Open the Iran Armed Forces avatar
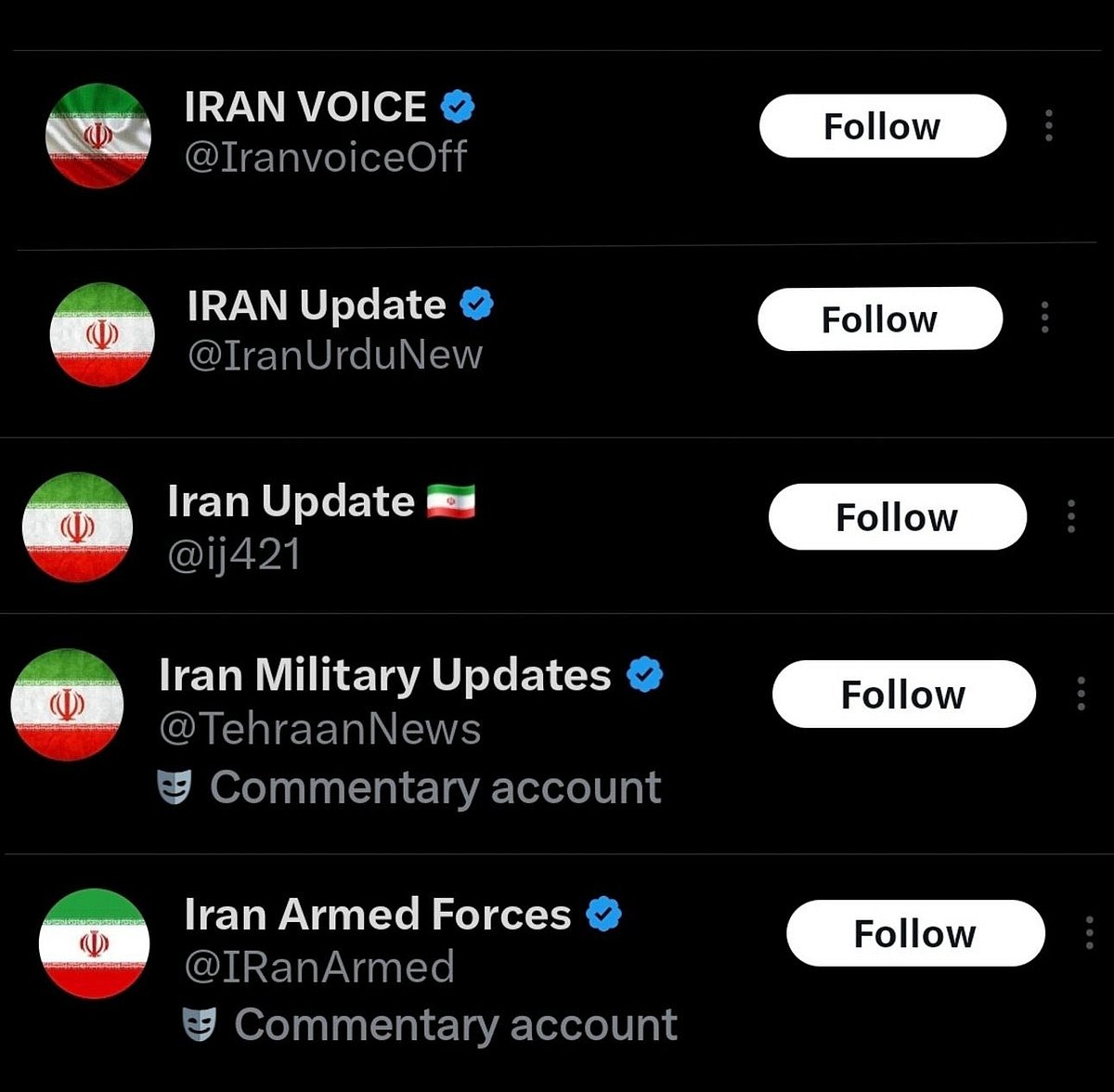Image resolution: width=1114 pixels, height=1092 pixels. coord(94,943)
